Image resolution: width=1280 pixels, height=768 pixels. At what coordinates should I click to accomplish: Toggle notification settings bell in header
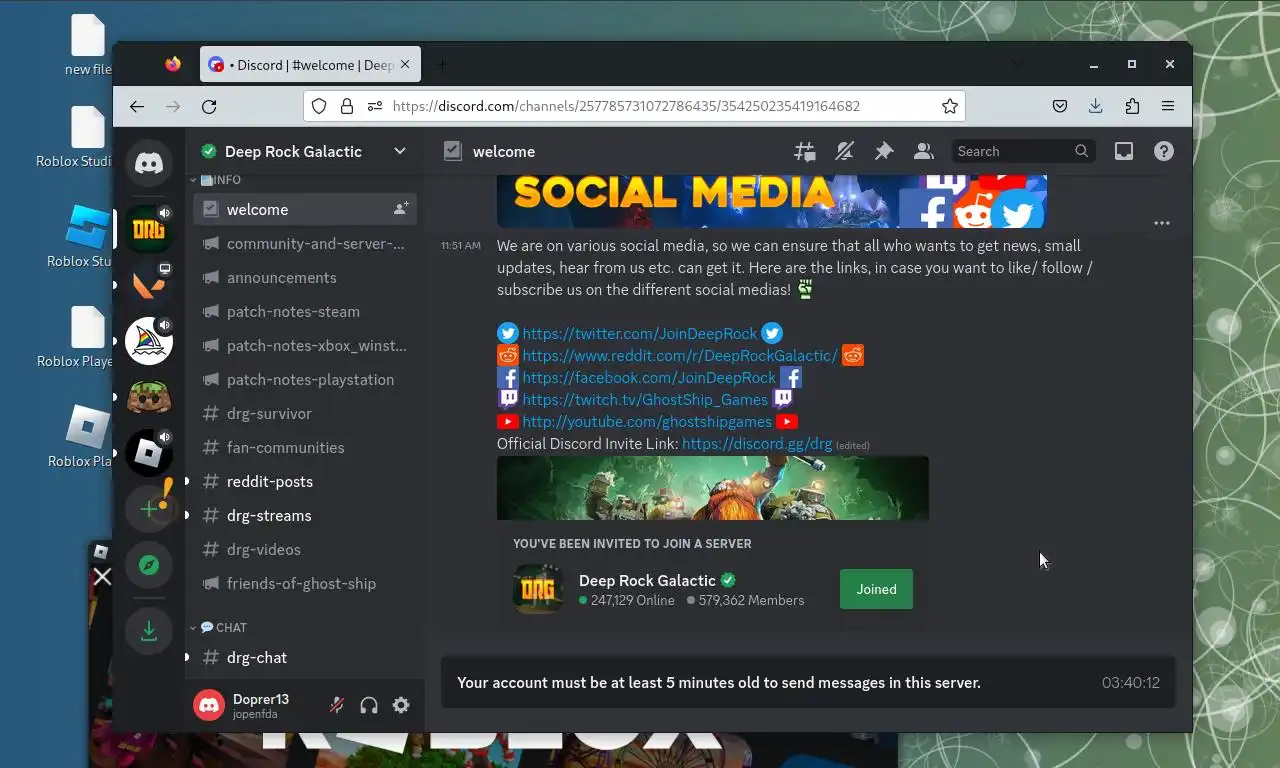(844, 152)
